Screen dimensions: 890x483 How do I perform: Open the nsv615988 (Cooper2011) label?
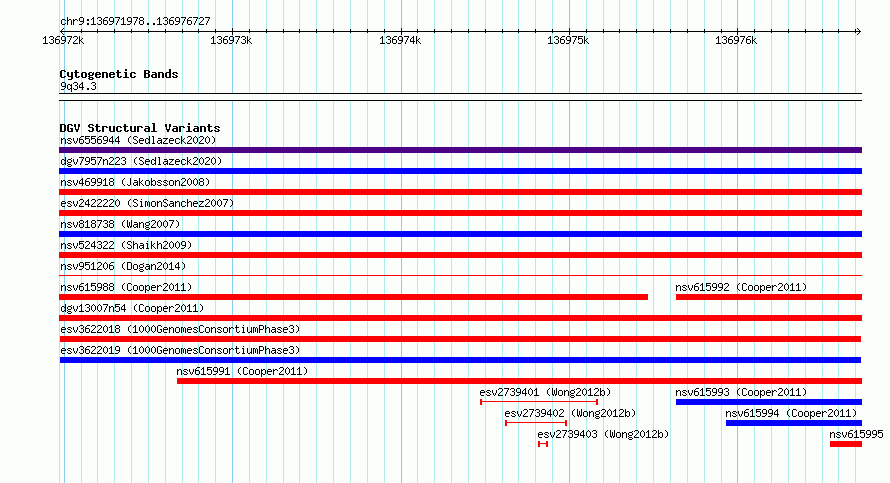point(126,287)
